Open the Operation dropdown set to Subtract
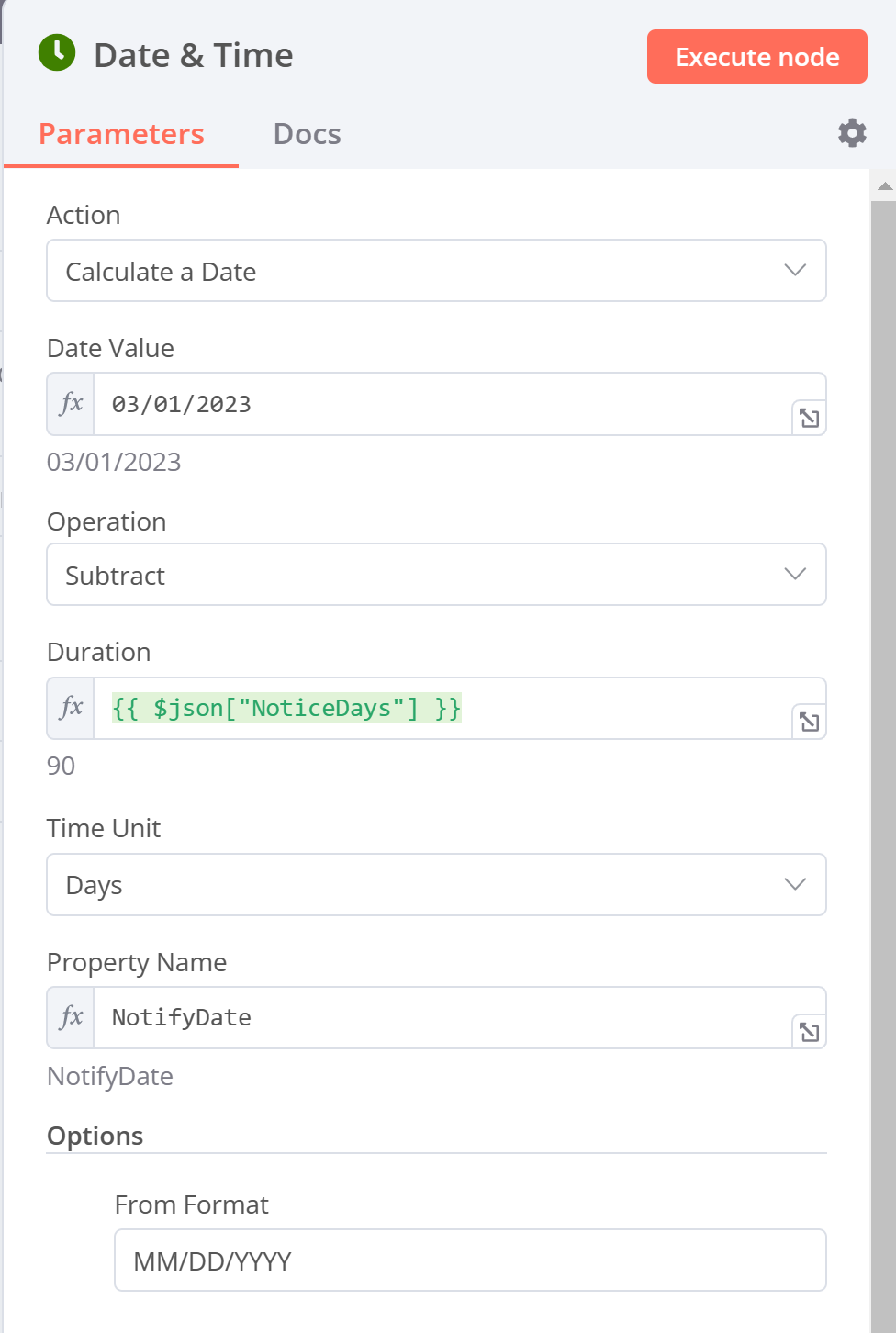896x1333 pixels. 436,575
